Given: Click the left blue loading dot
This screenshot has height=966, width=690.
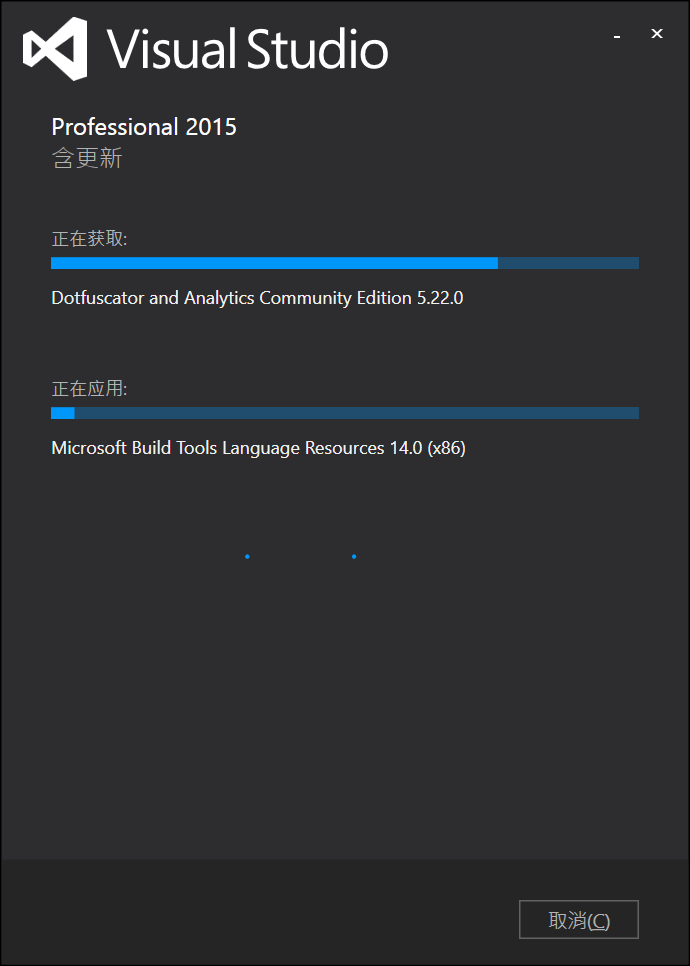Looking at the screenshot, I should click(x=247, y=556).
